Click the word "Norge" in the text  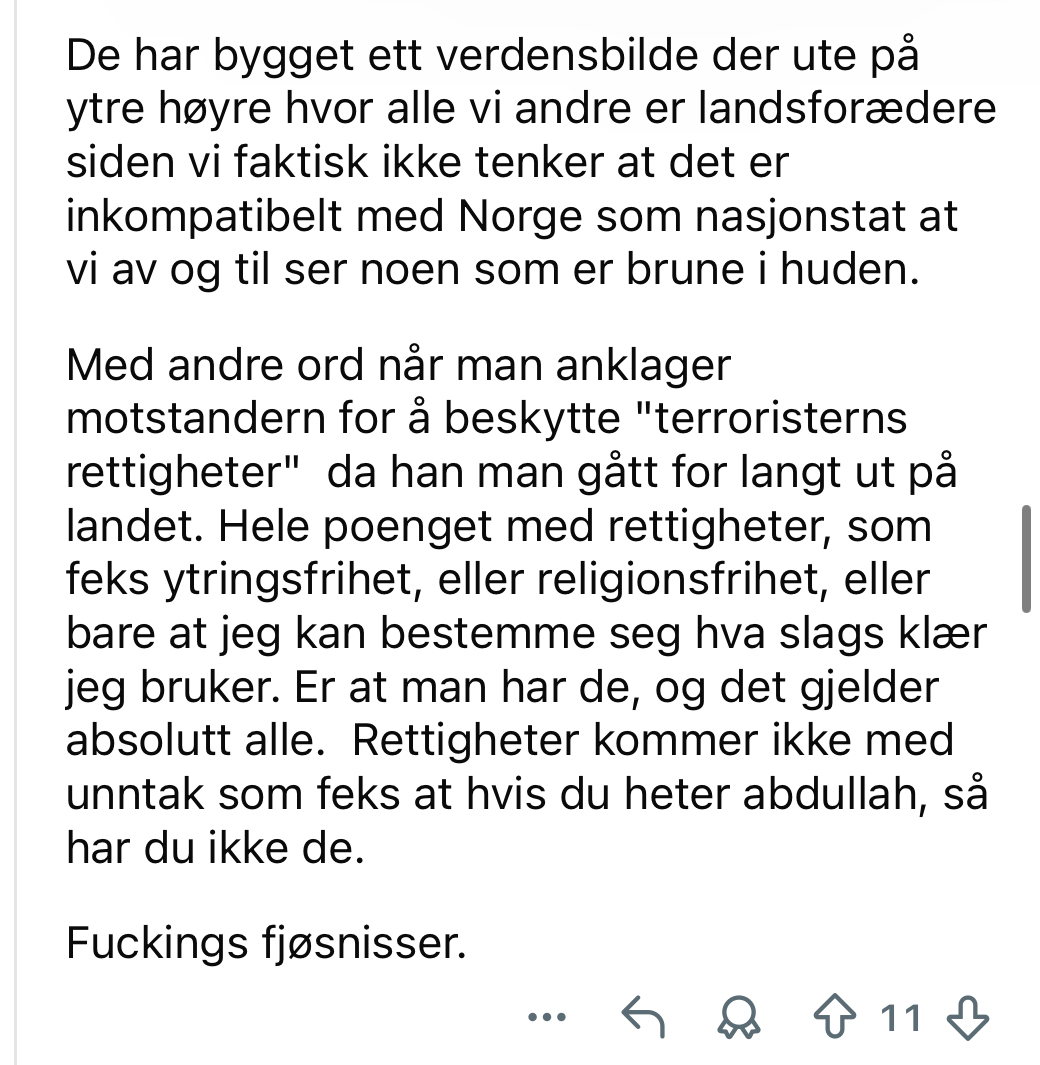[x=520, y=217]
